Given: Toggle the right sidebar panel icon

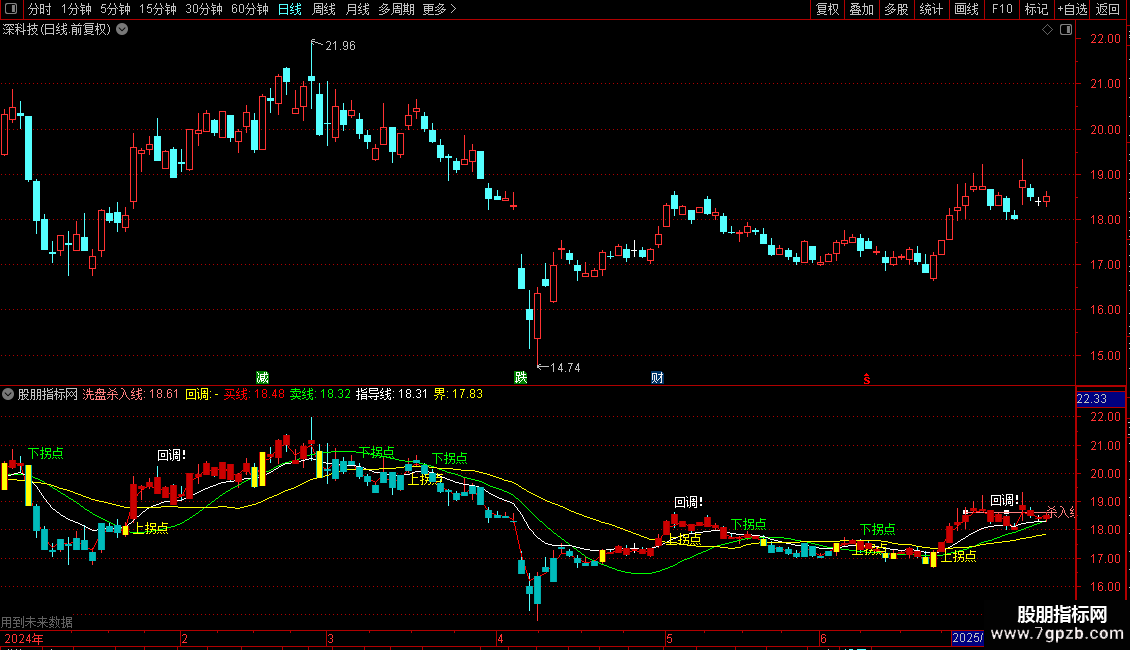Looking at the screenshot, I should tap(1066, 30).
